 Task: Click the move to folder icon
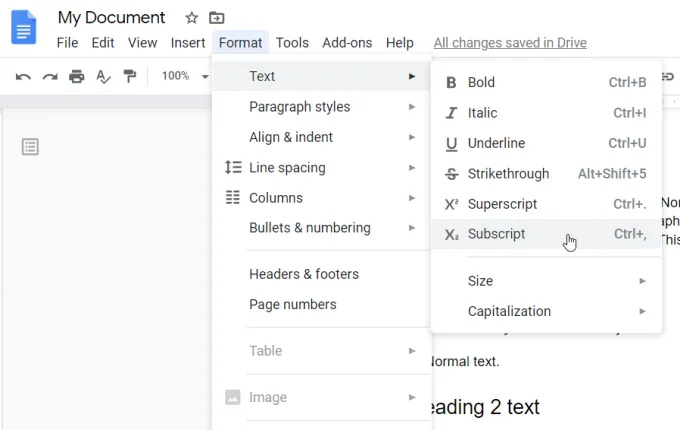[217, 18]
